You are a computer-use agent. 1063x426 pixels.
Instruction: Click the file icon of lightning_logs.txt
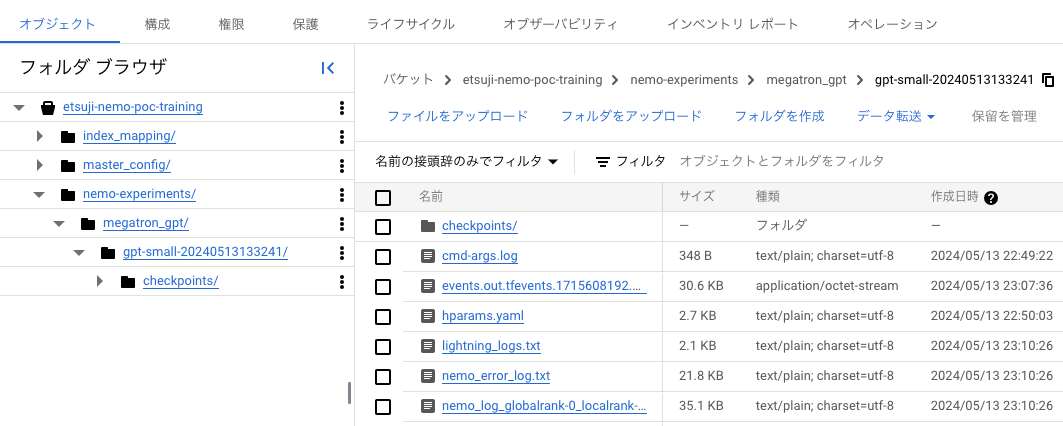428,346
